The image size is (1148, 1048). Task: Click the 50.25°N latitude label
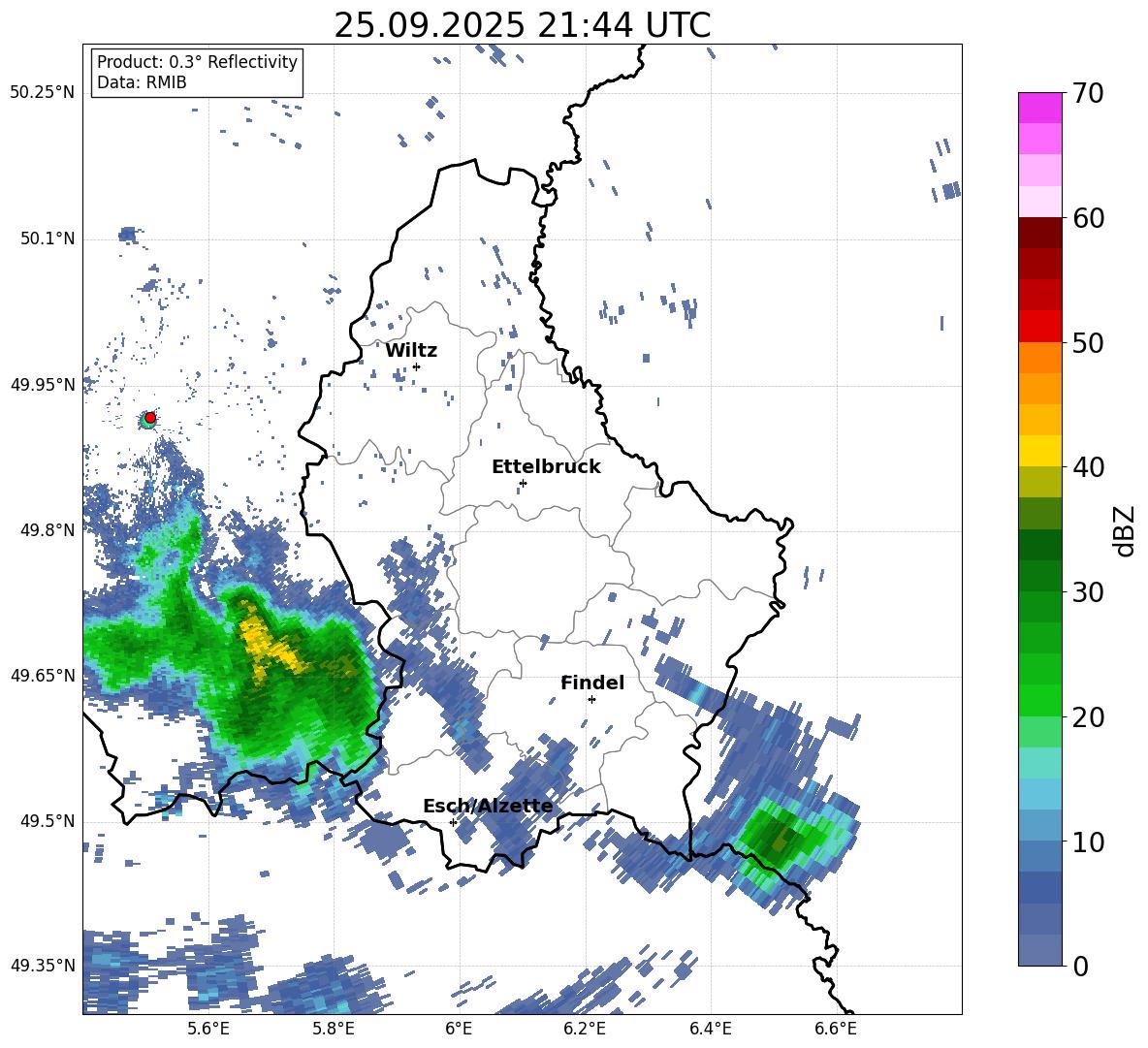coord(43,93)
